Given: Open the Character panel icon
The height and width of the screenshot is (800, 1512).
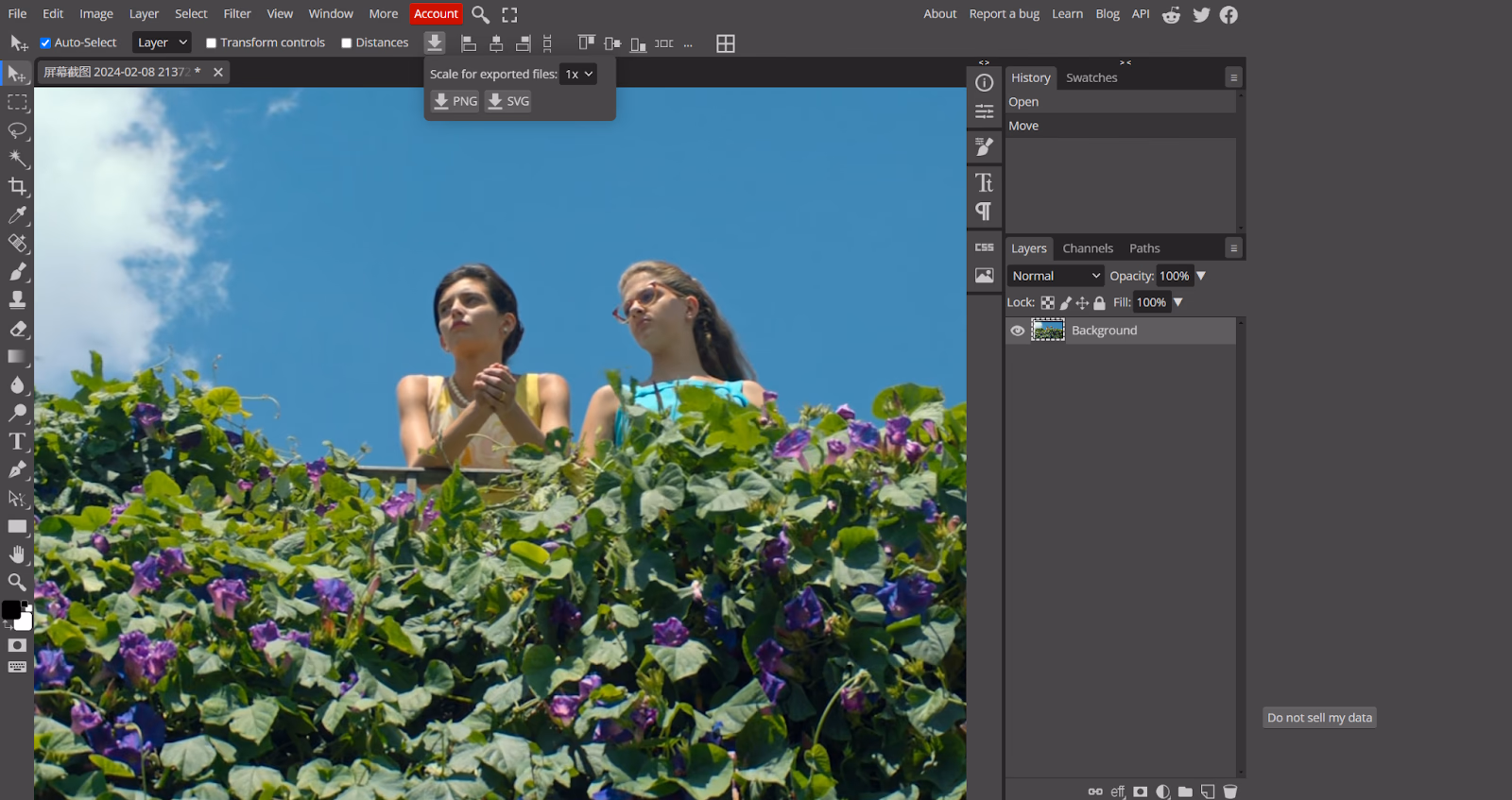Looking at the screenshot, I should point(984,182).
